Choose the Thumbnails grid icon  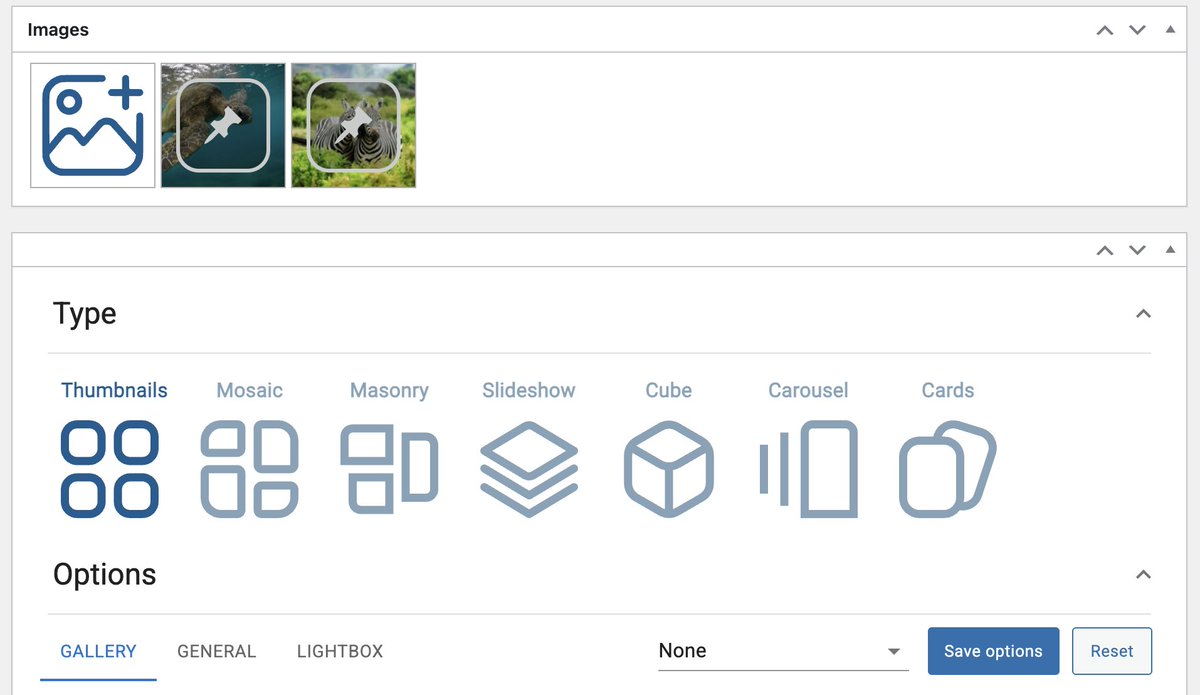tap(110, 469)
